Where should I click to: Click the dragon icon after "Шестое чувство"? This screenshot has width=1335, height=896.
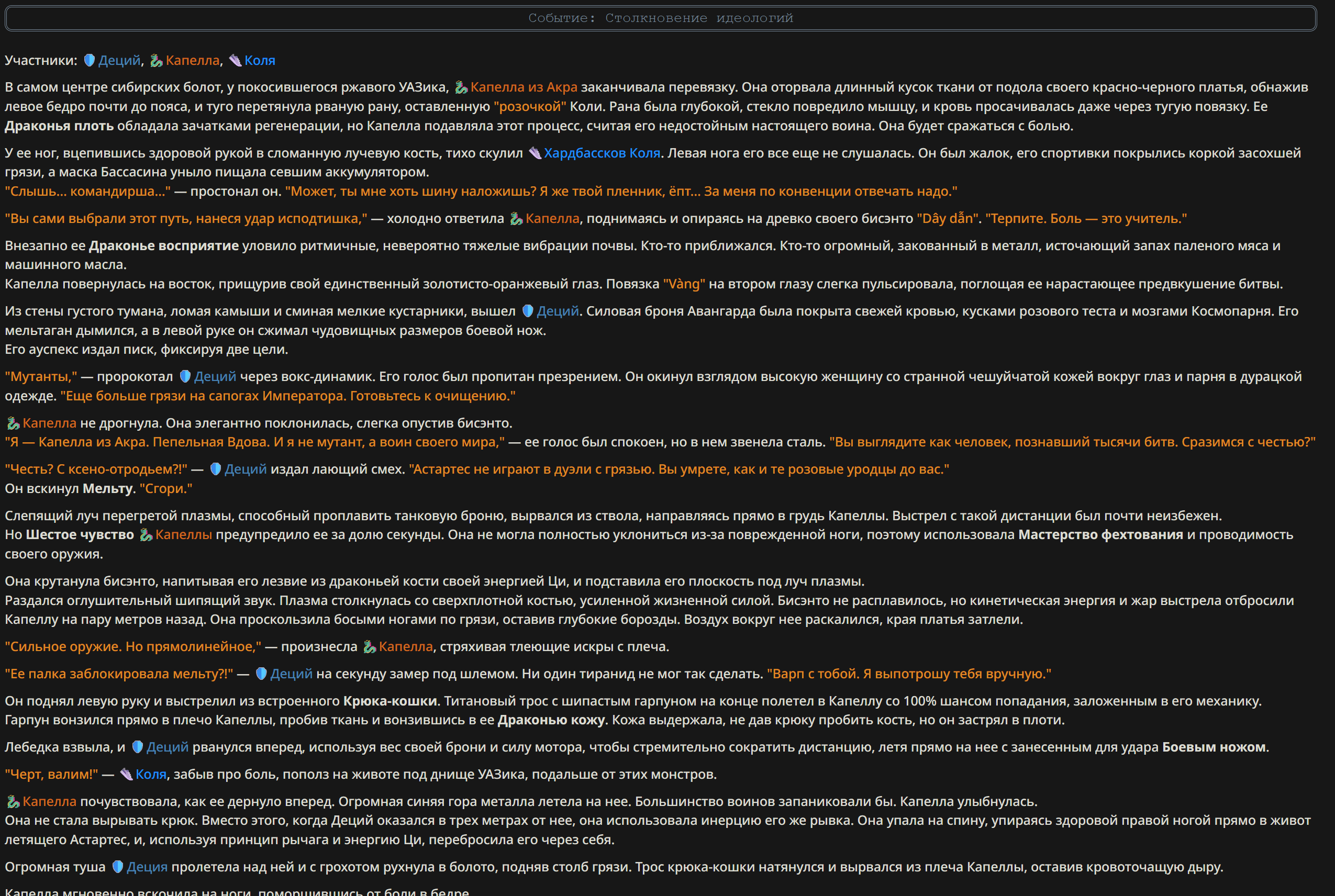coord(146,534)
